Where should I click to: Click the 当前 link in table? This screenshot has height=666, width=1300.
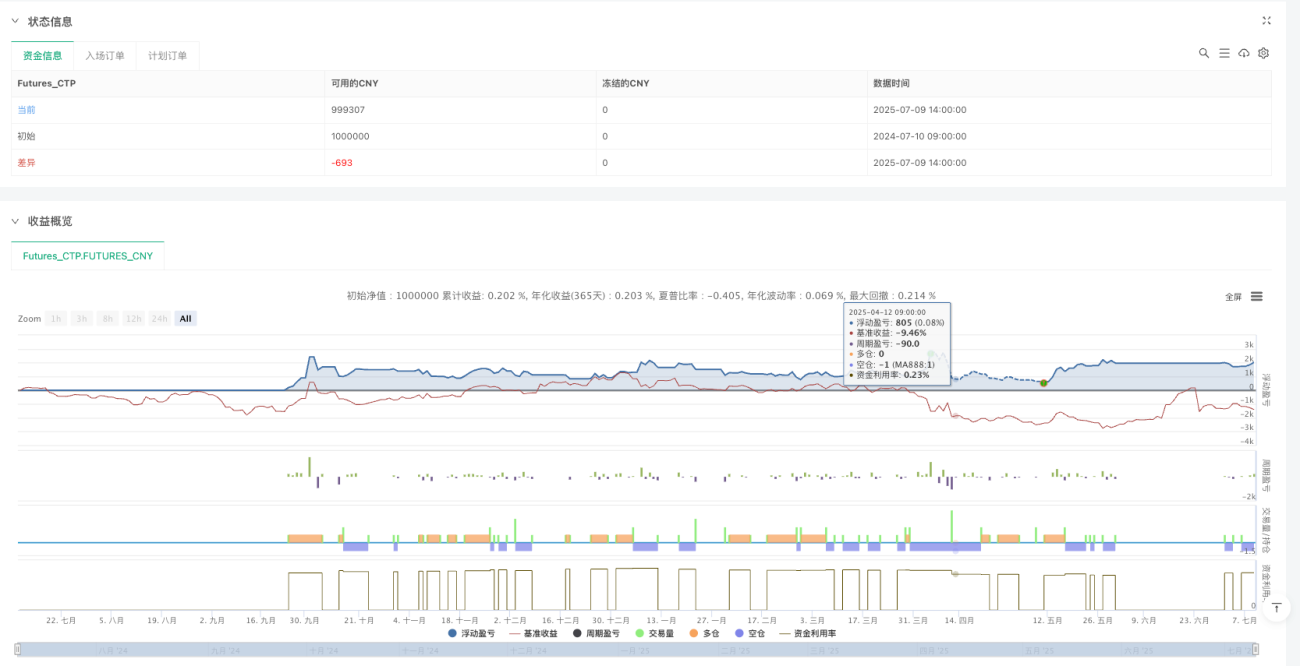click(27, 110)
